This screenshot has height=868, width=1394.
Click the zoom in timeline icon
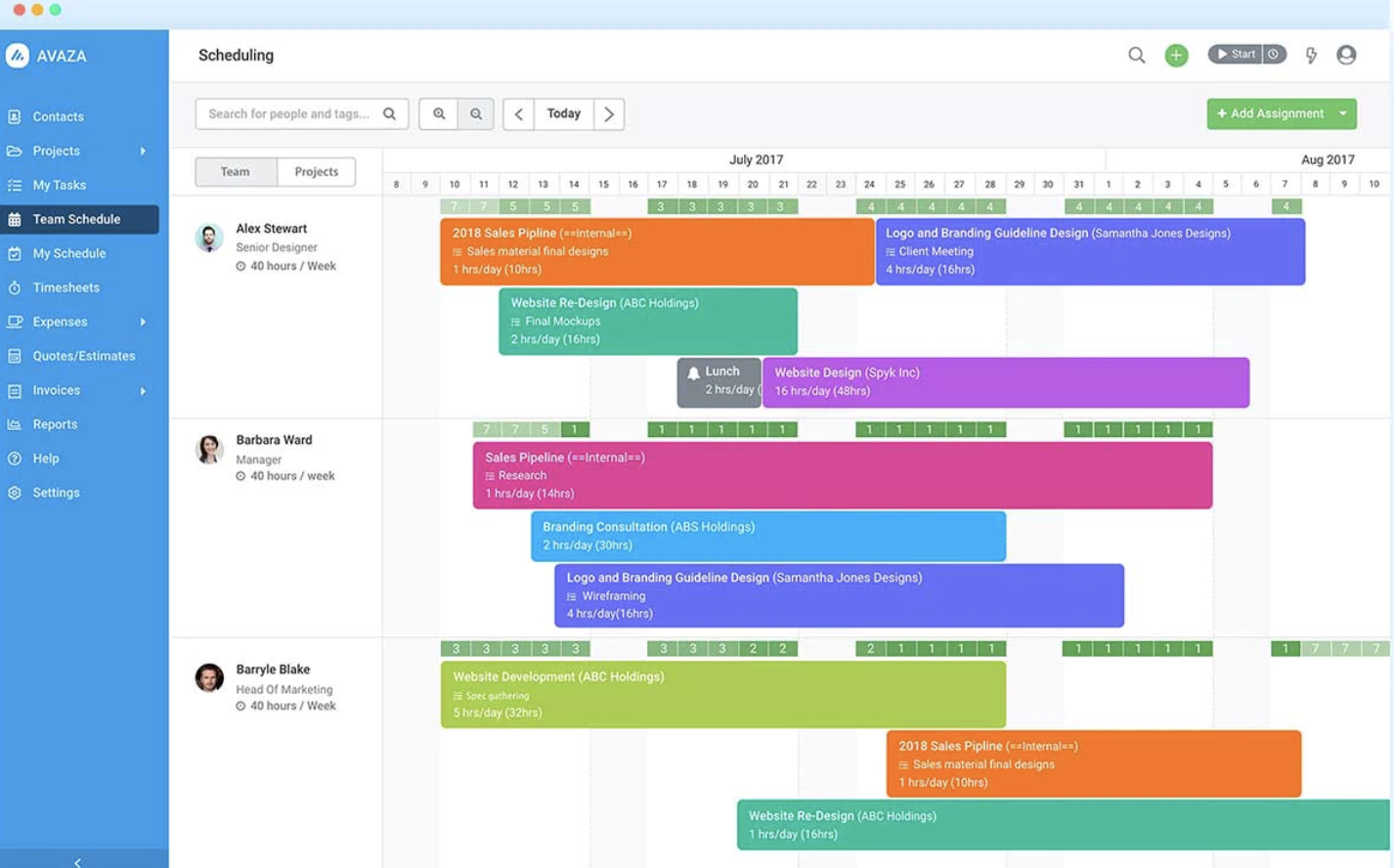pyautogui.click(x=439, y=113)
